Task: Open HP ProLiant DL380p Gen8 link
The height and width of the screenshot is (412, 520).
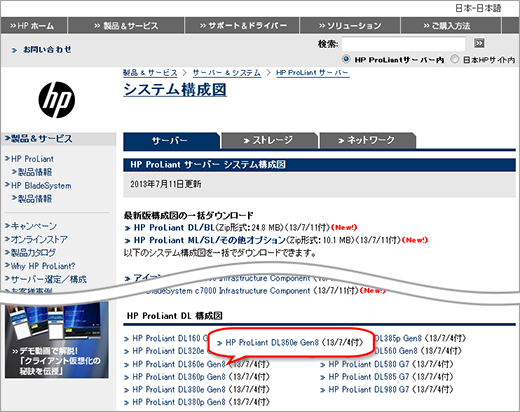Action: coord(179,402)
